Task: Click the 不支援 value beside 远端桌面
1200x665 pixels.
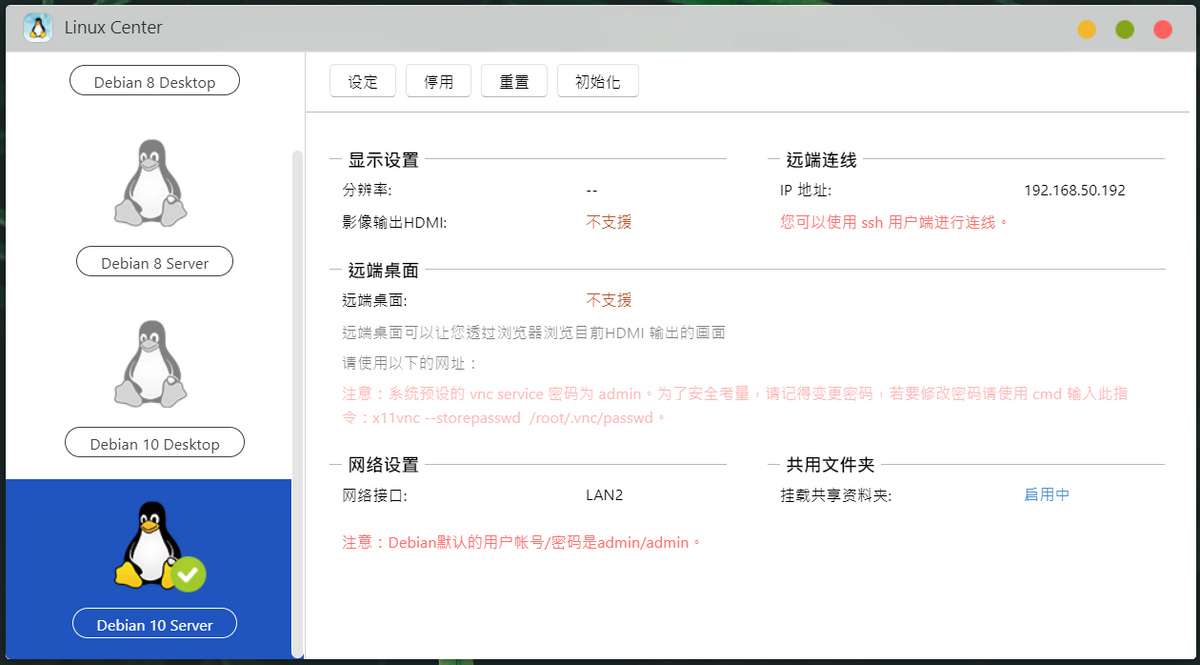Action: [609, 300]
